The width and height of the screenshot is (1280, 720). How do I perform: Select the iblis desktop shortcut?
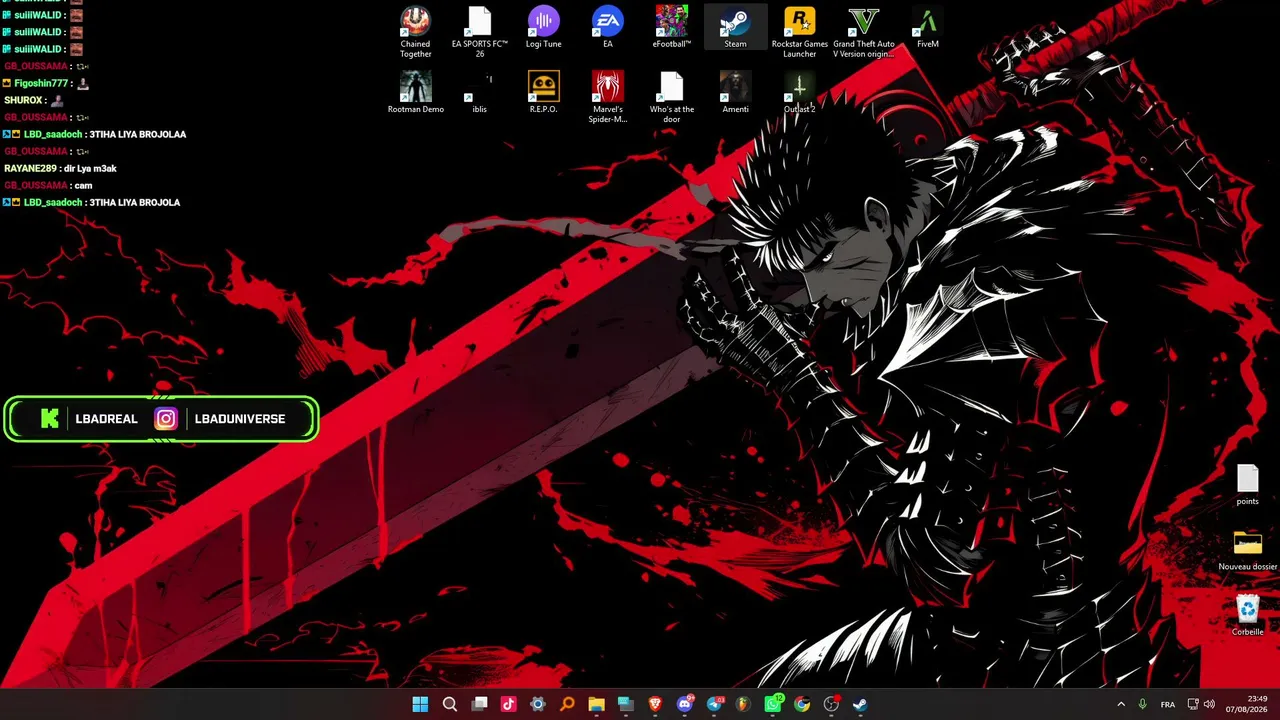(480, 93)
